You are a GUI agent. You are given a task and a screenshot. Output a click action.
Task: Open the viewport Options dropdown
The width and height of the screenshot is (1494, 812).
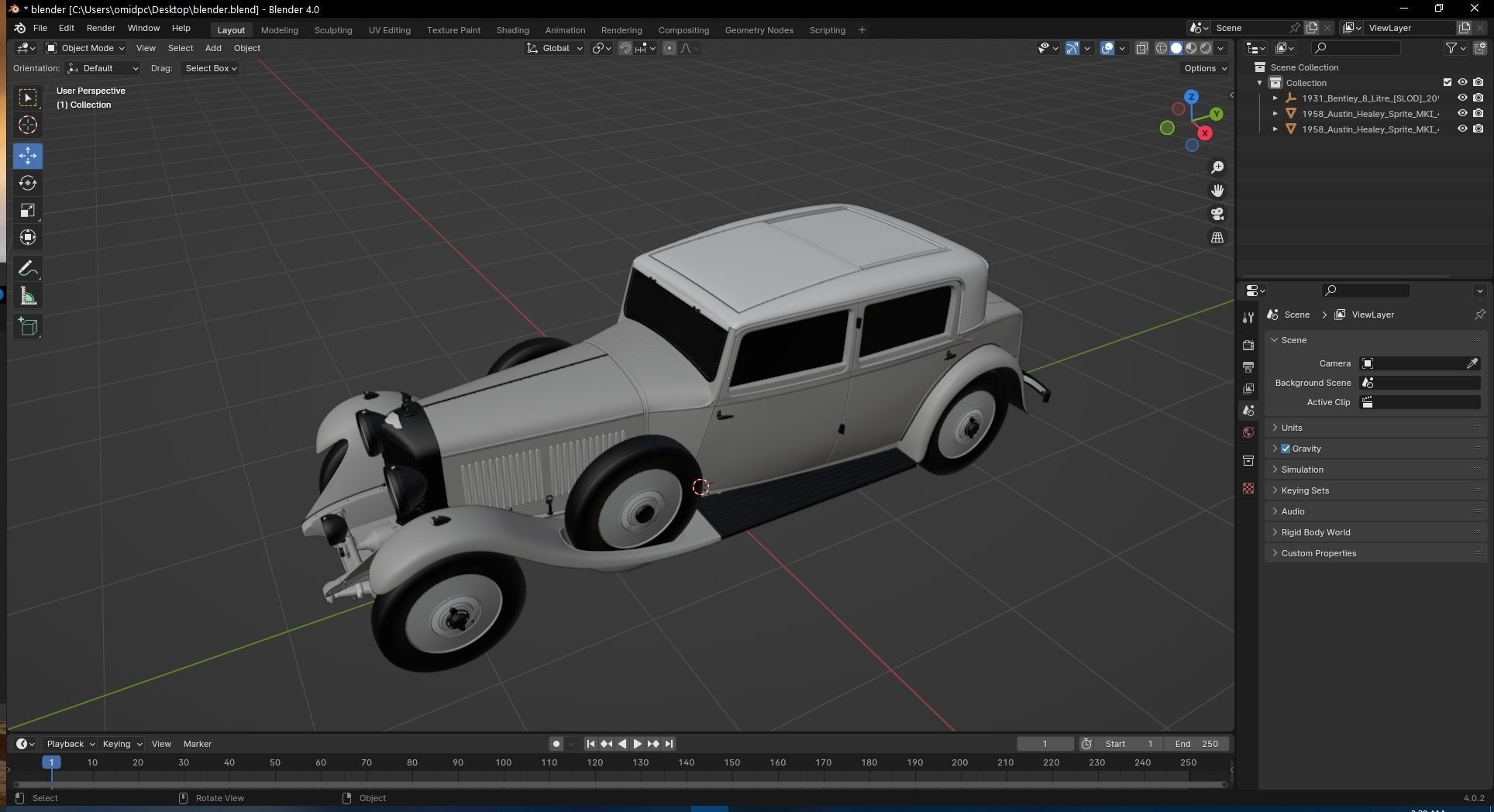coord(1206,68)
